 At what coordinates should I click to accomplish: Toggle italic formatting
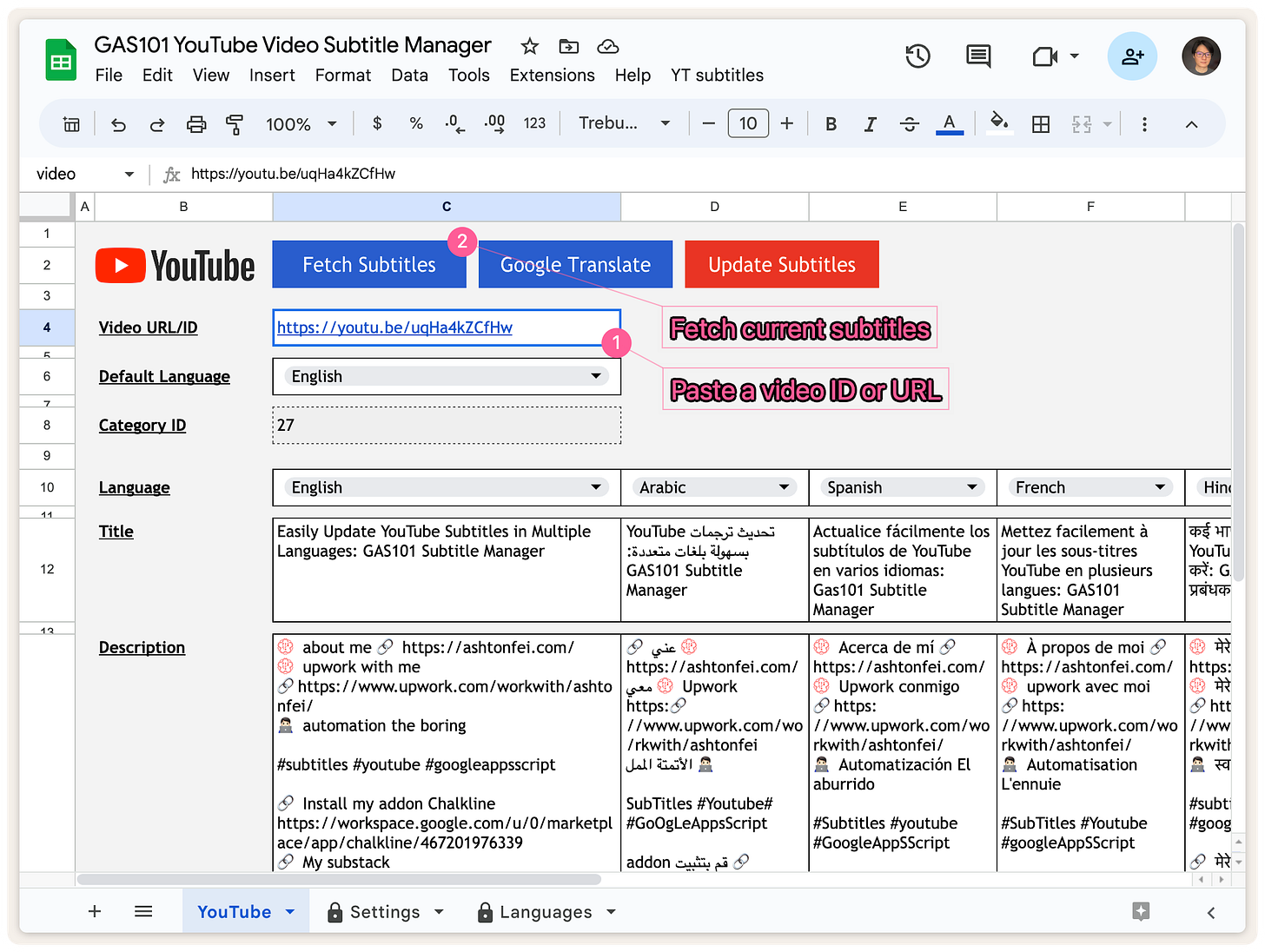[870, 124]
